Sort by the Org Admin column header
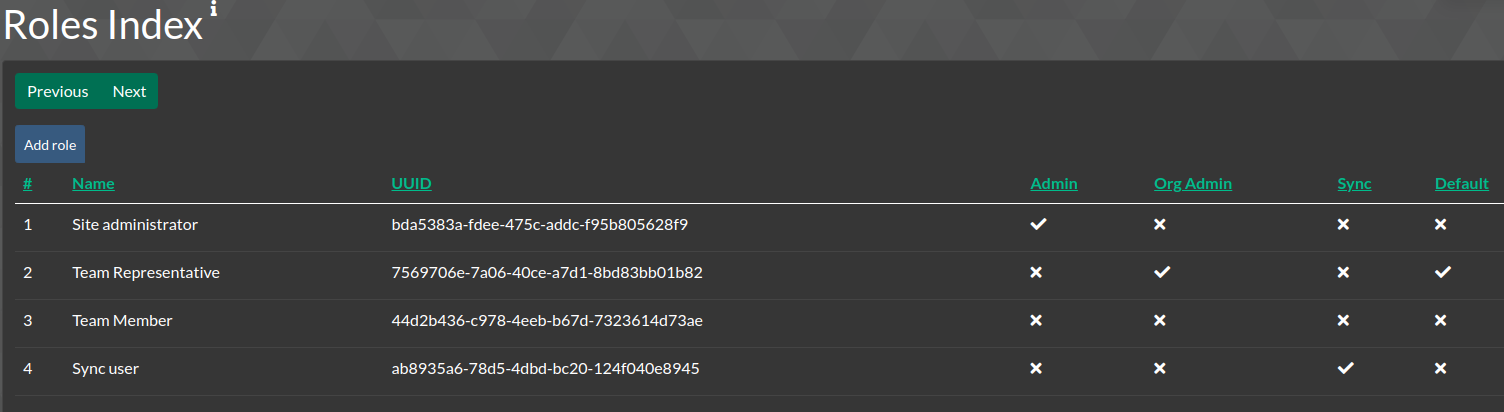 tap(1193, 184)
